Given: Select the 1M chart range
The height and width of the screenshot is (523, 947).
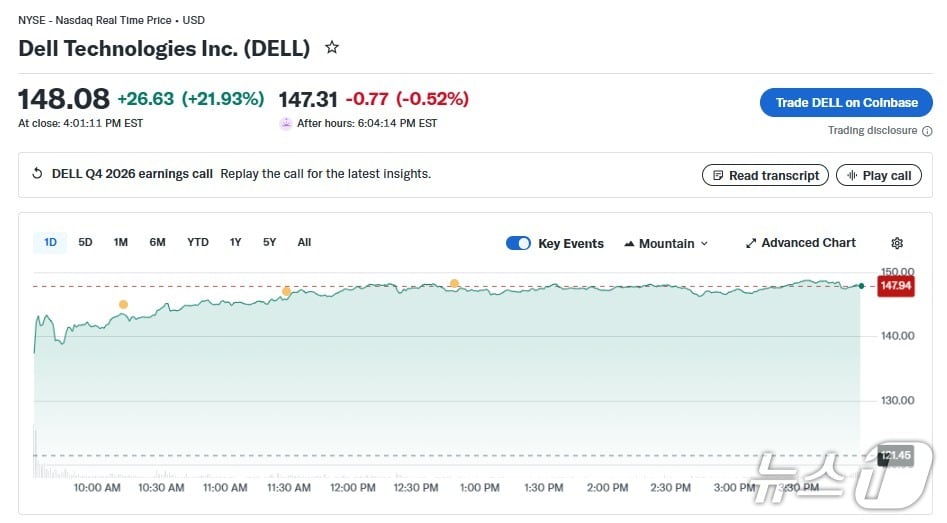Looking at the screenshot, I should point(121,242).
